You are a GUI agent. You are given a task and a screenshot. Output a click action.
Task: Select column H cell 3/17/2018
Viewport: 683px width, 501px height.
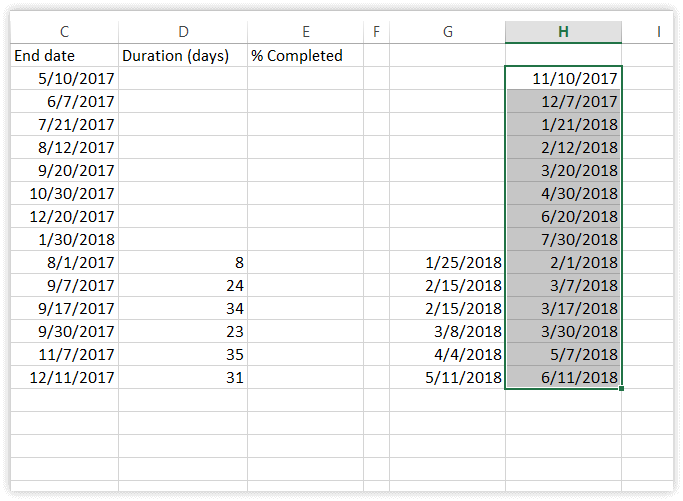563,308
